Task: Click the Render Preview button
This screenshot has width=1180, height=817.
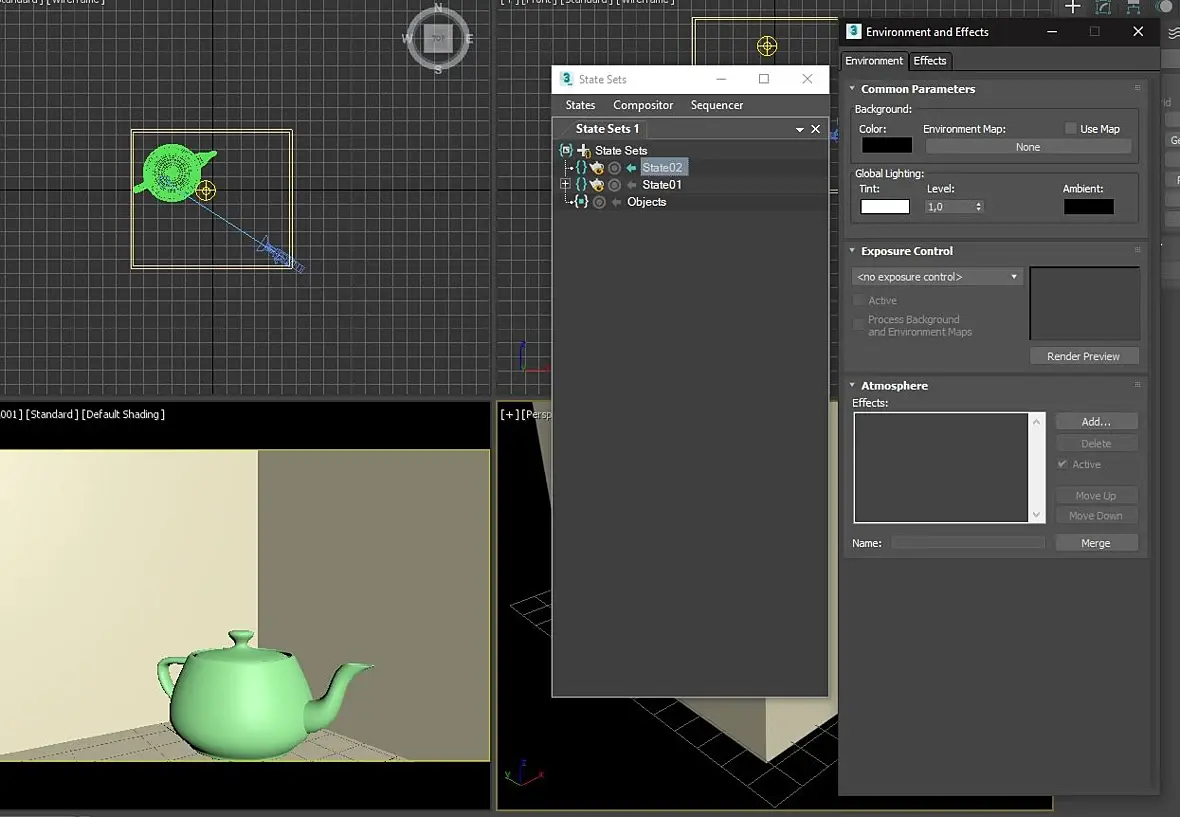Action: (1084, 356)
